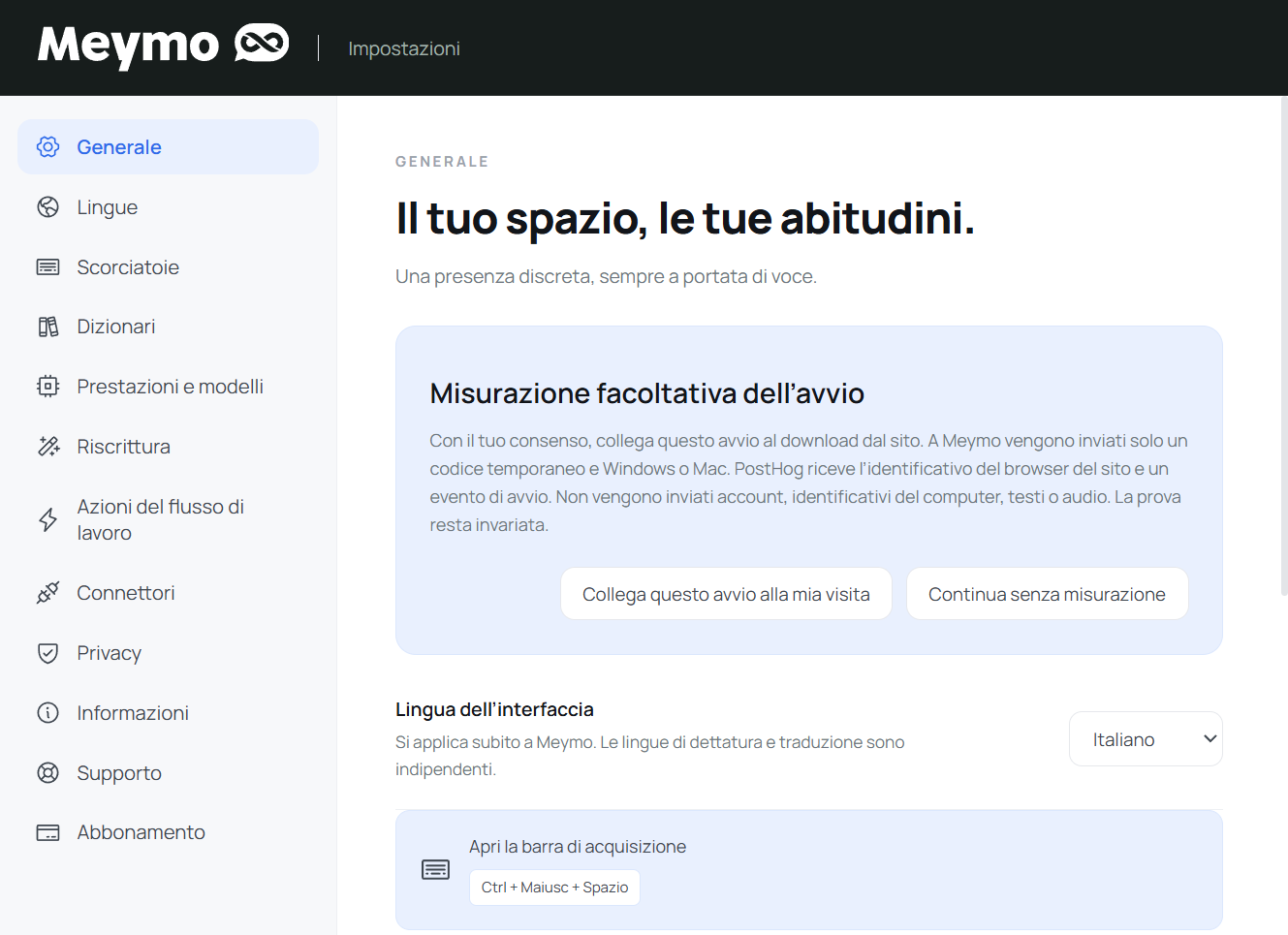Viewport: 1288px width, 935px height.
Task: Open the Italiano interface language dropdown
Action: (x=1146, y=739)
